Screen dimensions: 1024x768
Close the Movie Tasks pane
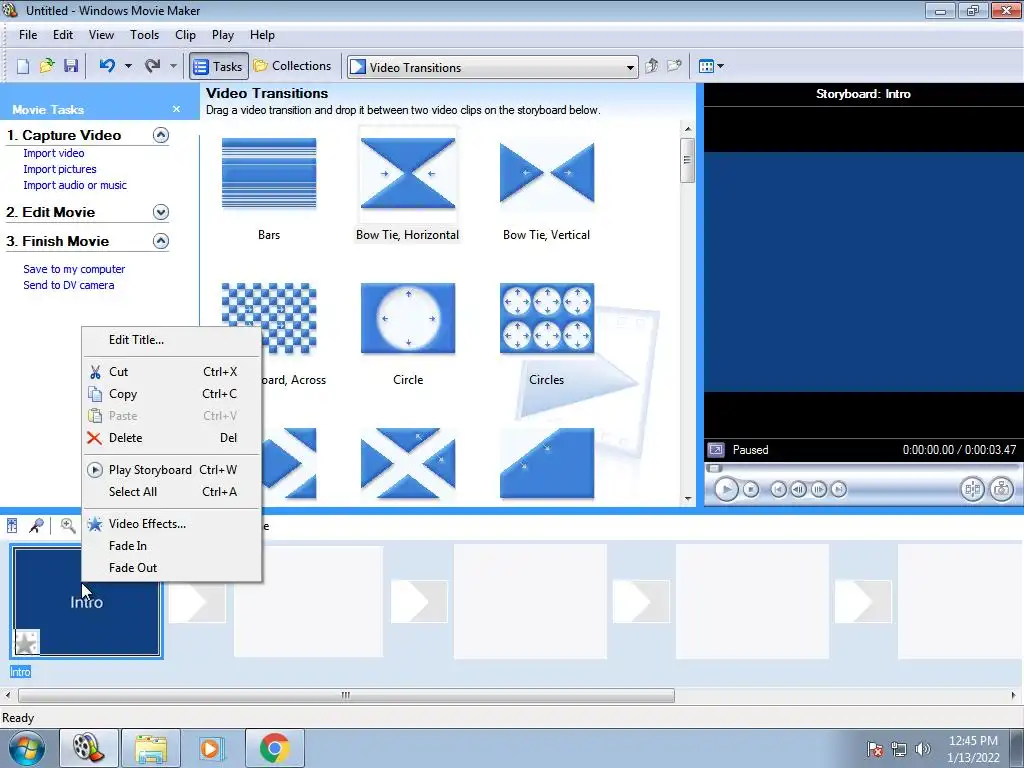pyautogui.click(x=176, y=109)
